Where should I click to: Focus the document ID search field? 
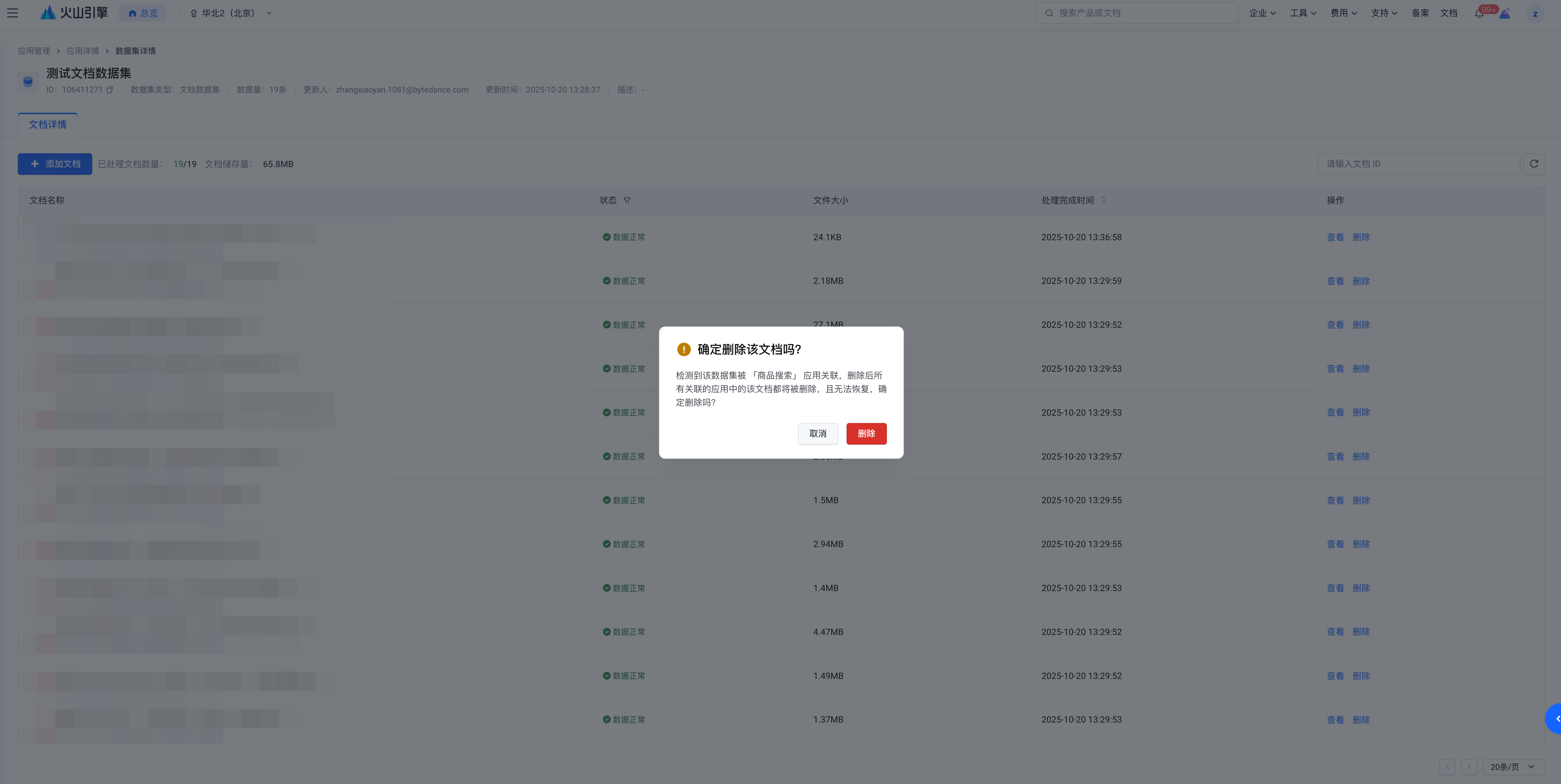pos(1418,164)
